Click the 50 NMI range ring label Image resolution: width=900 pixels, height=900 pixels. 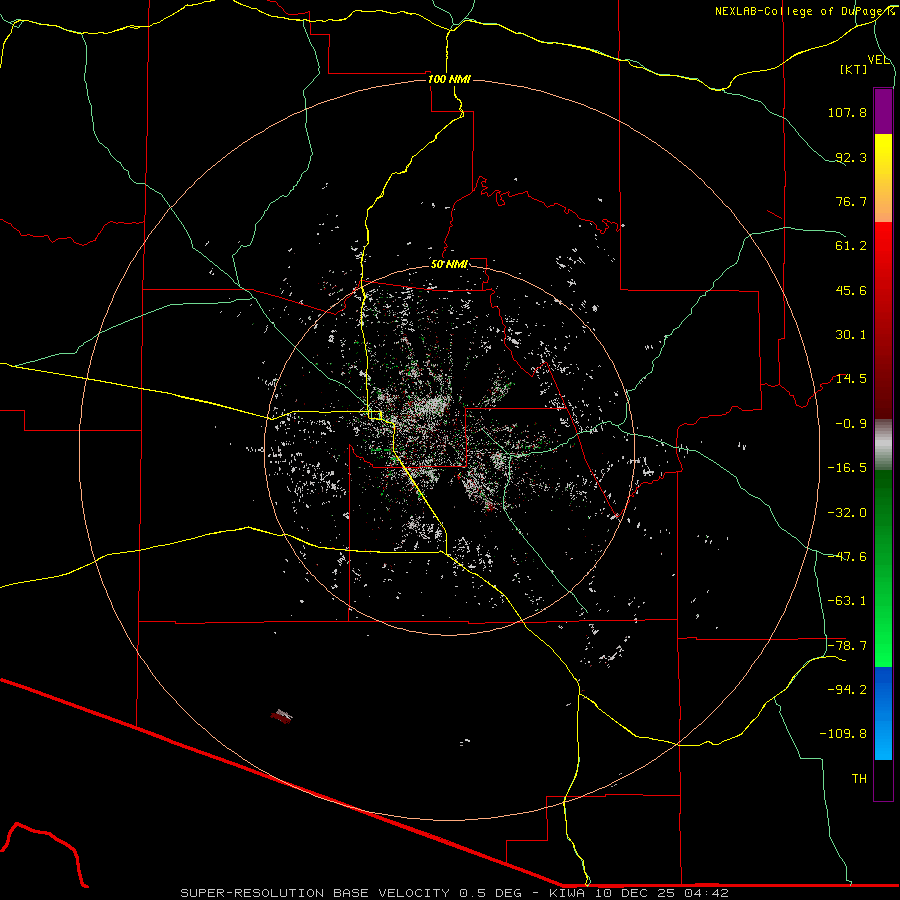tap(448, 264)
